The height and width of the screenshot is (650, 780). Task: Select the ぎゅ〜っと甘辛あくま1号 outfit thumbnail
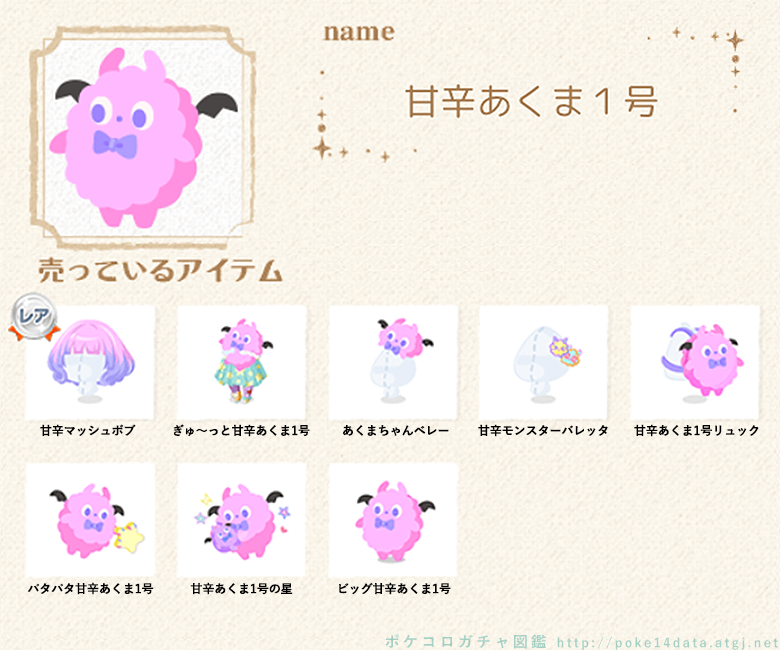242,363
